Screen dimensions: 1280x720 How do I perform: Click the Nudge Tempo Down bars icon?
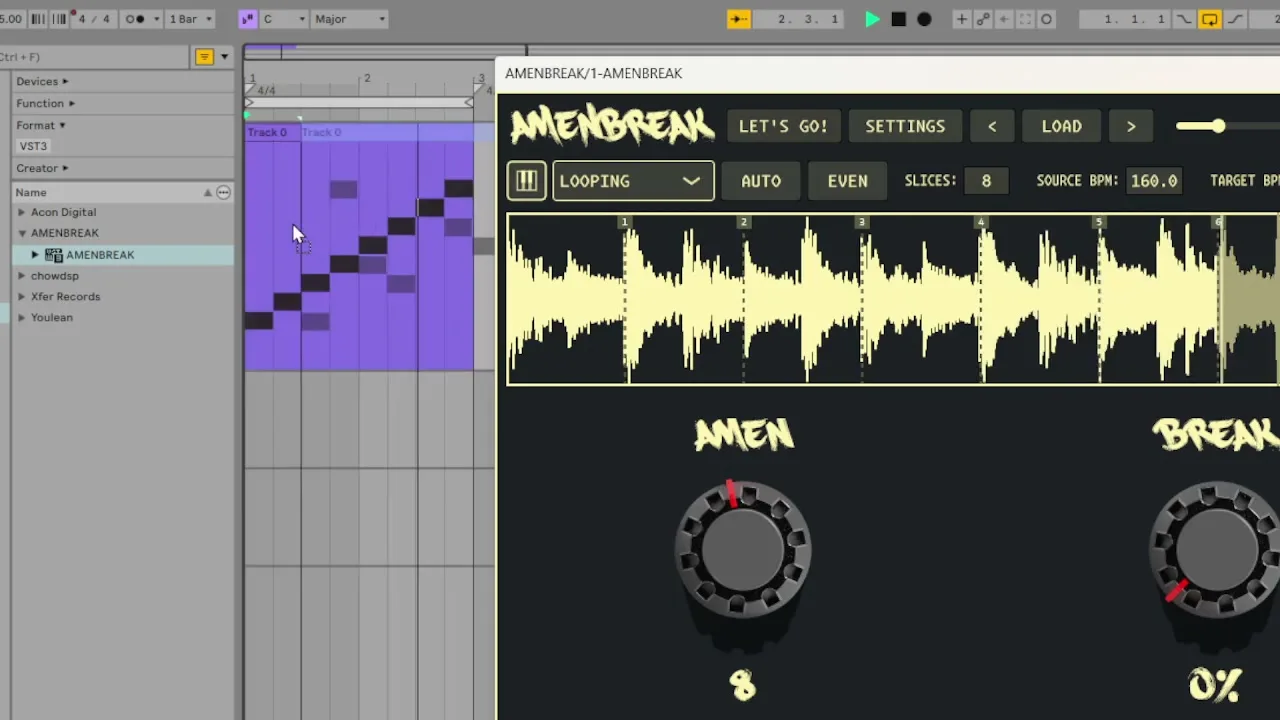37,19
